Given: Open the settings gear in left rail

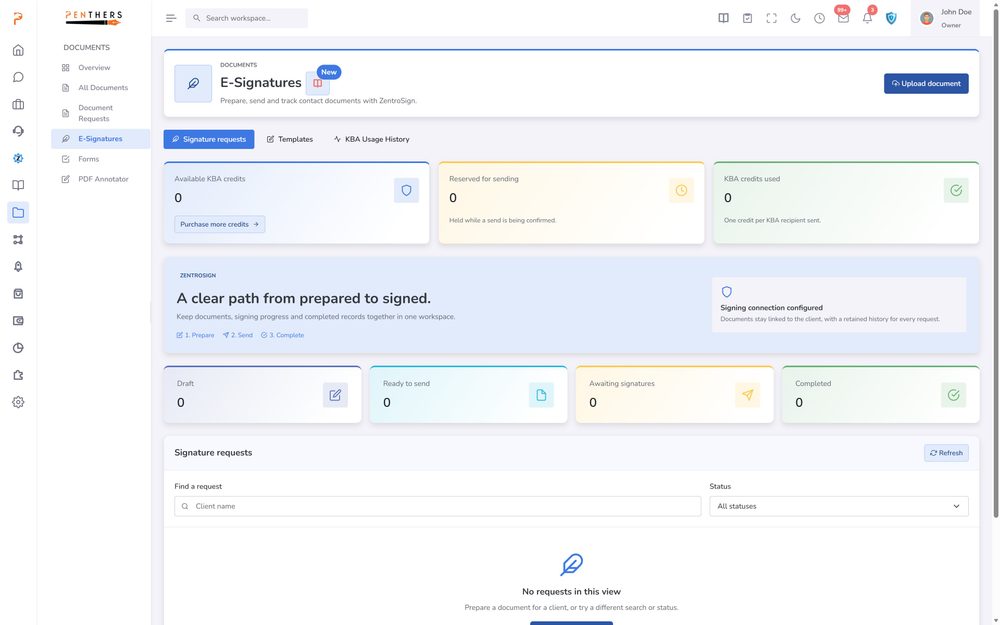Looking at the screenshot, I should click(18, 402).
